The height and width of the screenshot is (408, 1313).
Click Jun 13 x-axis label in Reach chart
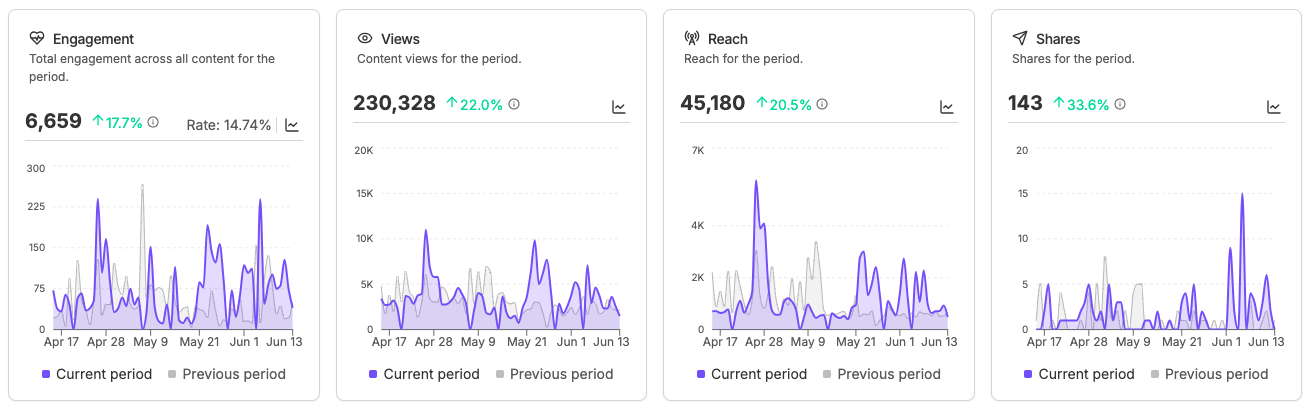tap(939, 341)
